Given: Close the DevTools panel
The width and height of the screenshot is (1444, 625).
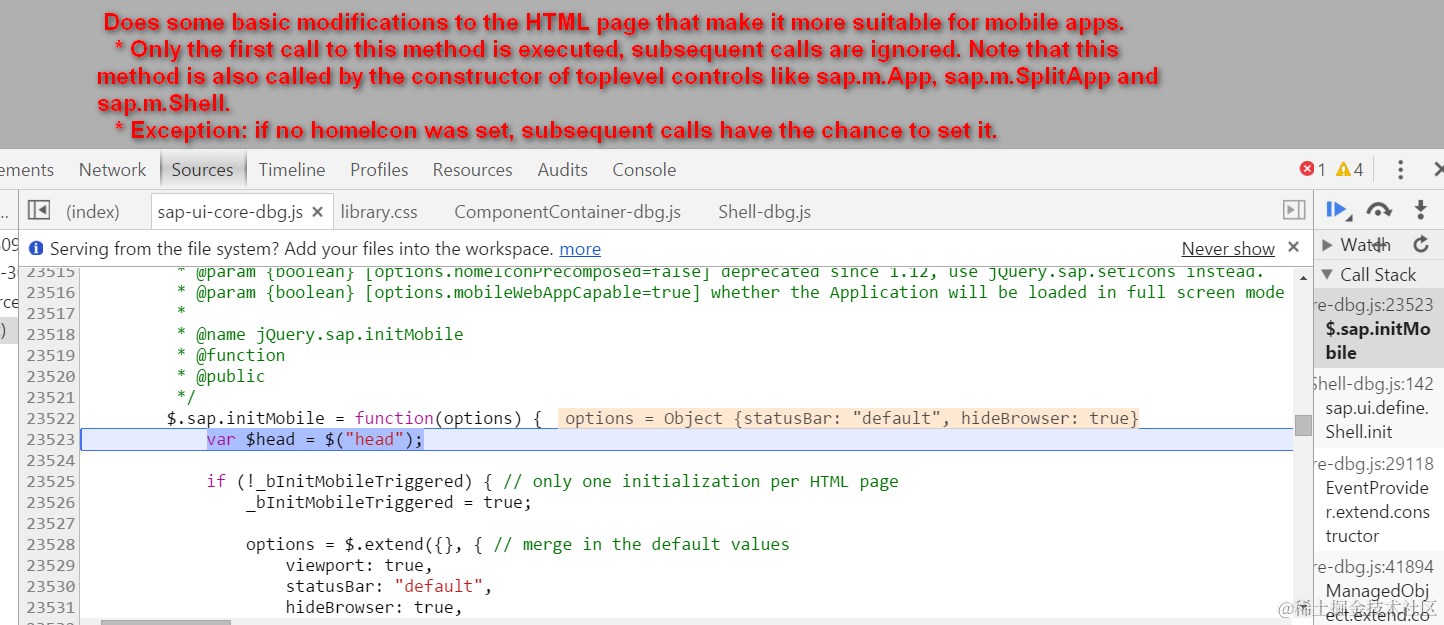Looking at the screenshot, I should tap(1438, 170).
